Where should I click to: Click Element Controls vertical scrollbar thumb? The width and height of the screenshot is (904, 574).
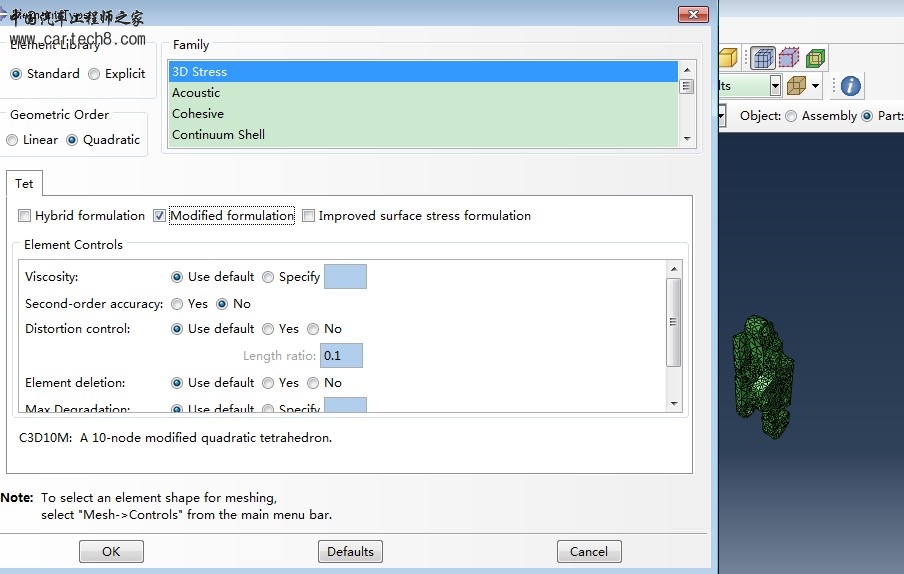click(x=673, y=322)
